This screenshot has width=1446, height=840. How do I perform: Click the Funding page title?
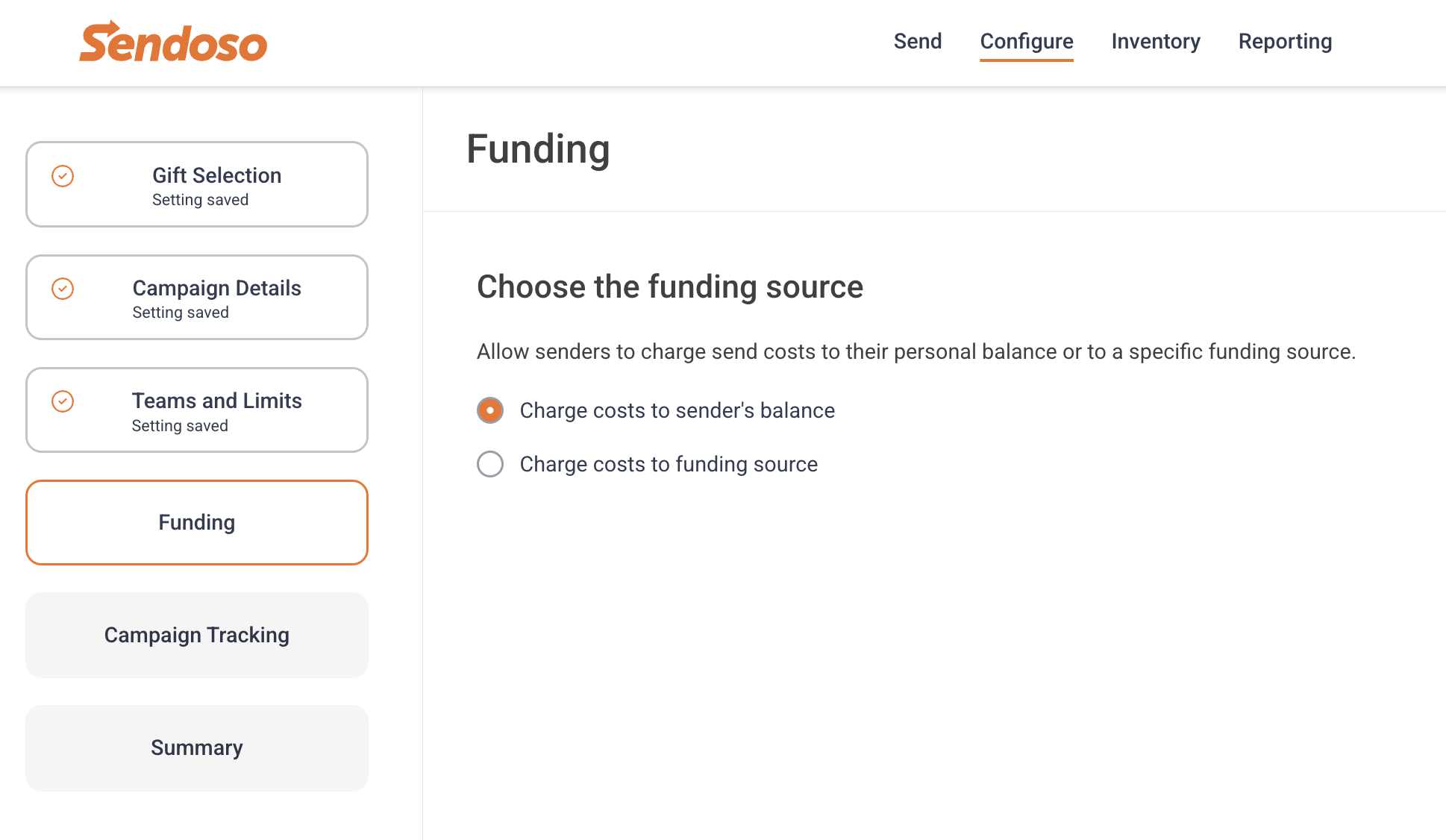[538, 149]
